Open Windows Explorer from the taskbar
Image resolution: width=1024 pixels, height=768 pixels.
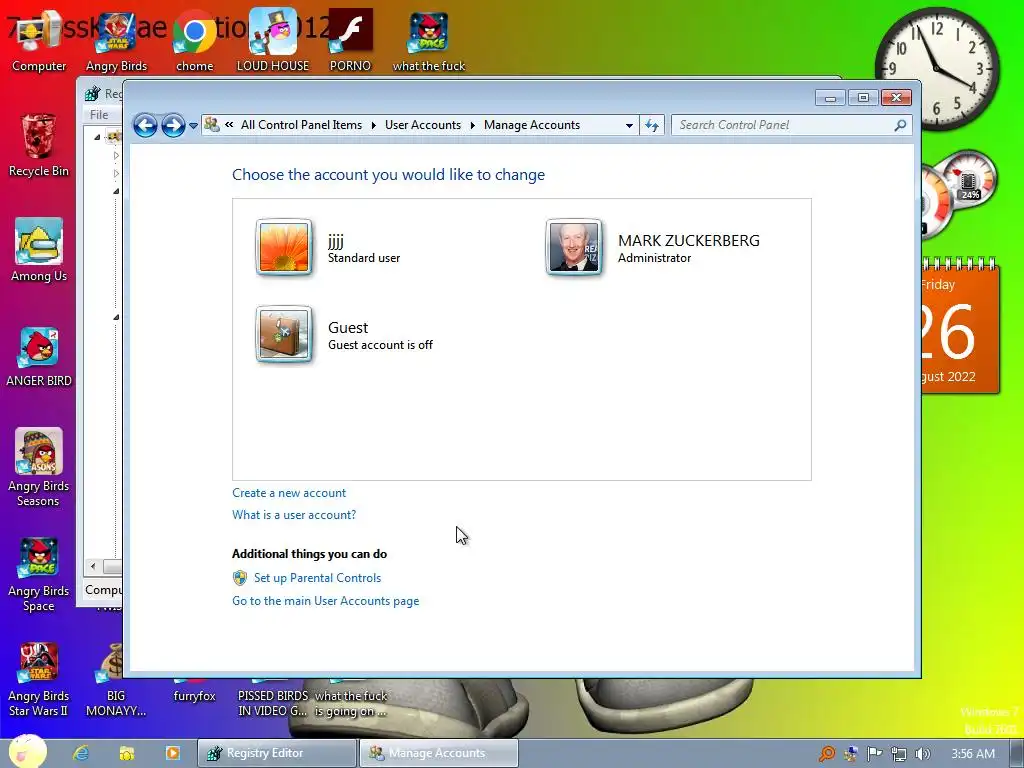point(127,753)
